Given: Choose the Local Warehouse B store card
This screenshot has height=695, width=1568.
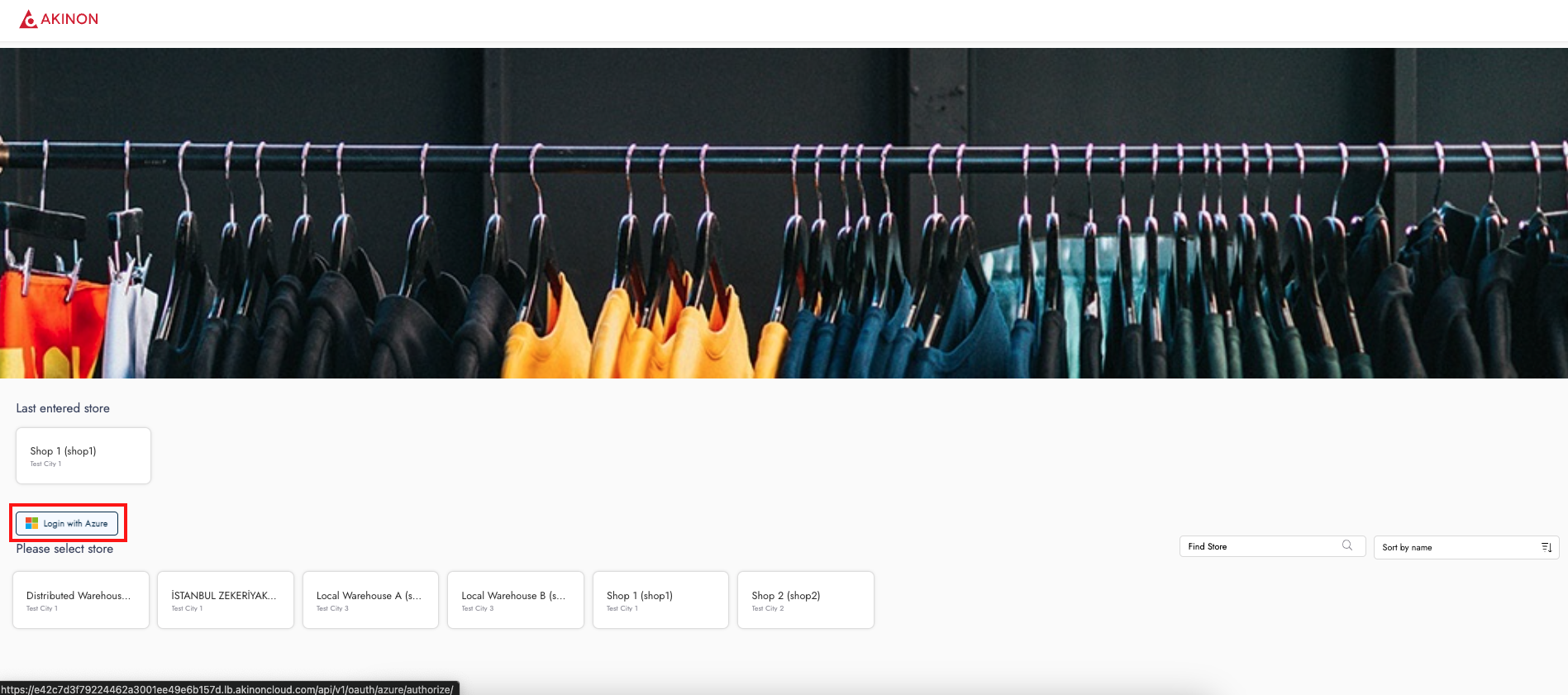Looking at the screenshot, I should click(x=516, y=600).
